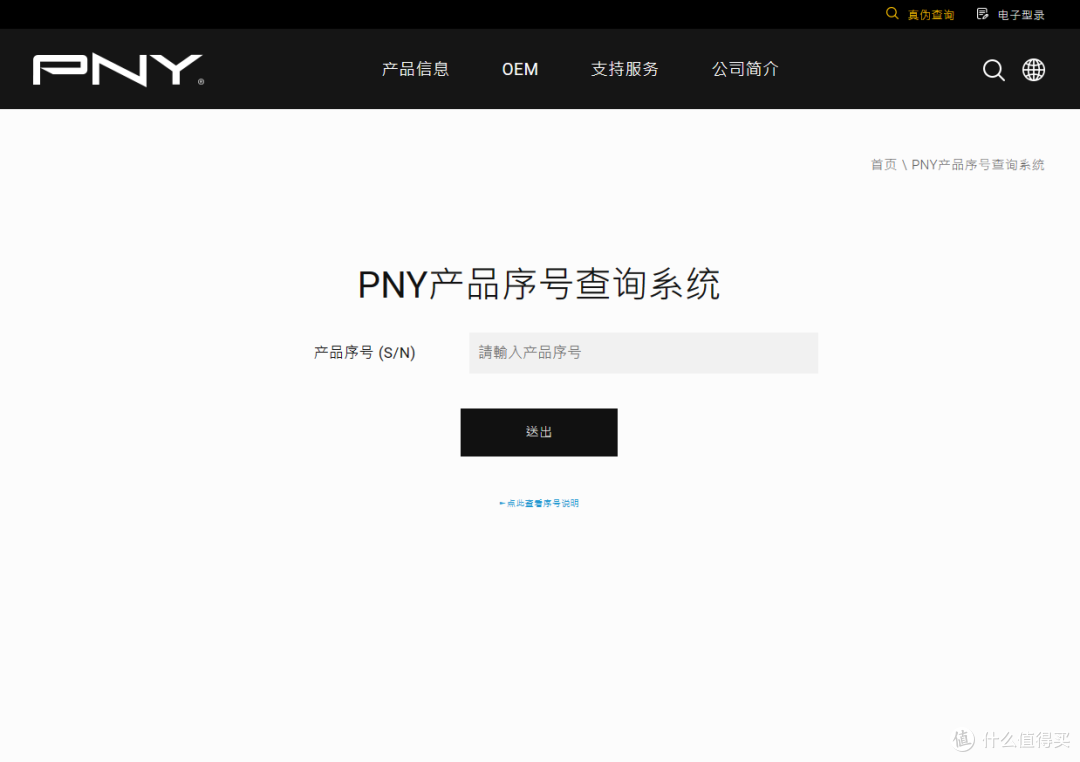
Task: Expand product categories under 产品信息
Action: [415, 68]
